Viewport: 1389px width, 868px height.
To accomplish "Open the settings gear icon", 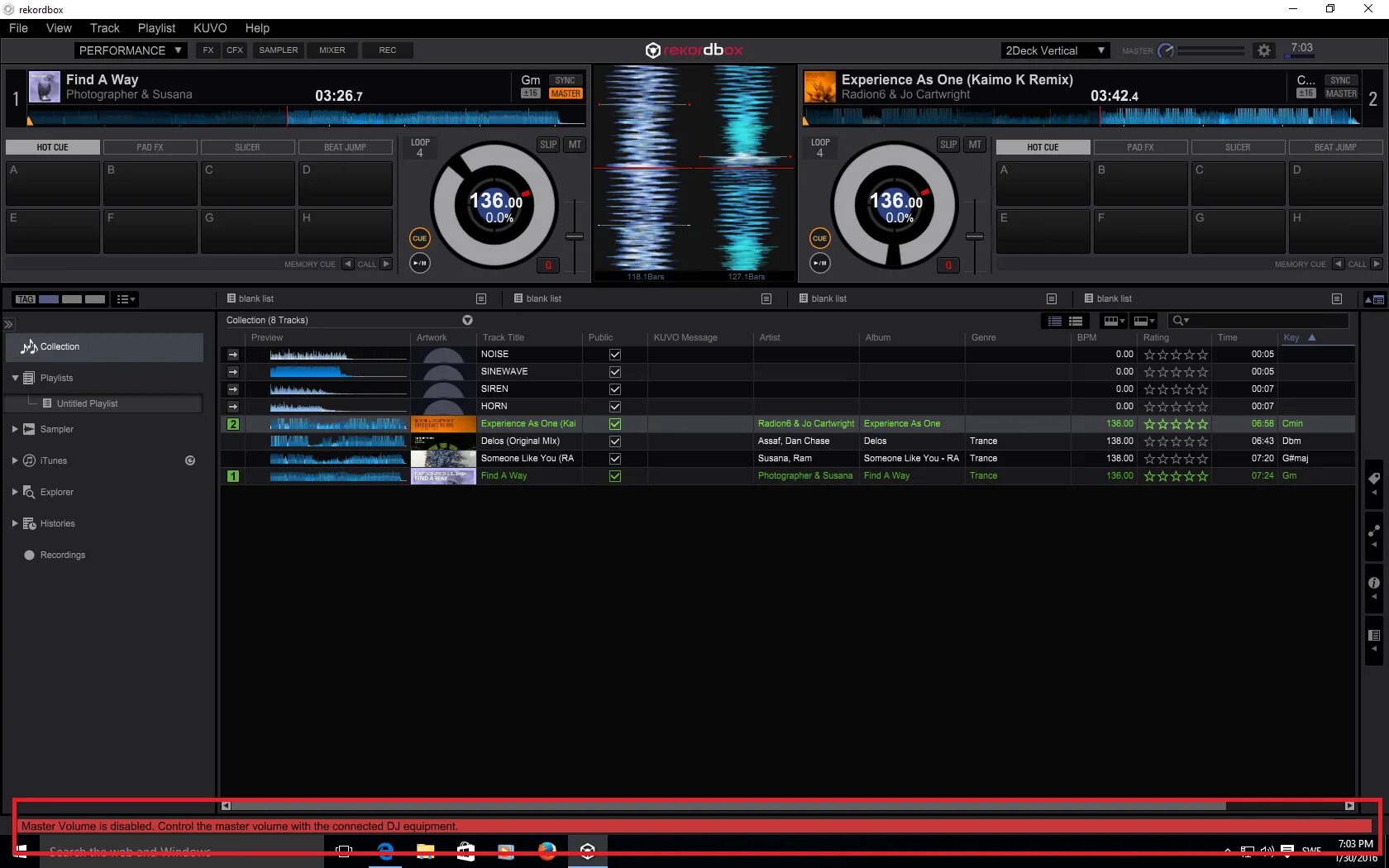I will [x=1263, y=50].
